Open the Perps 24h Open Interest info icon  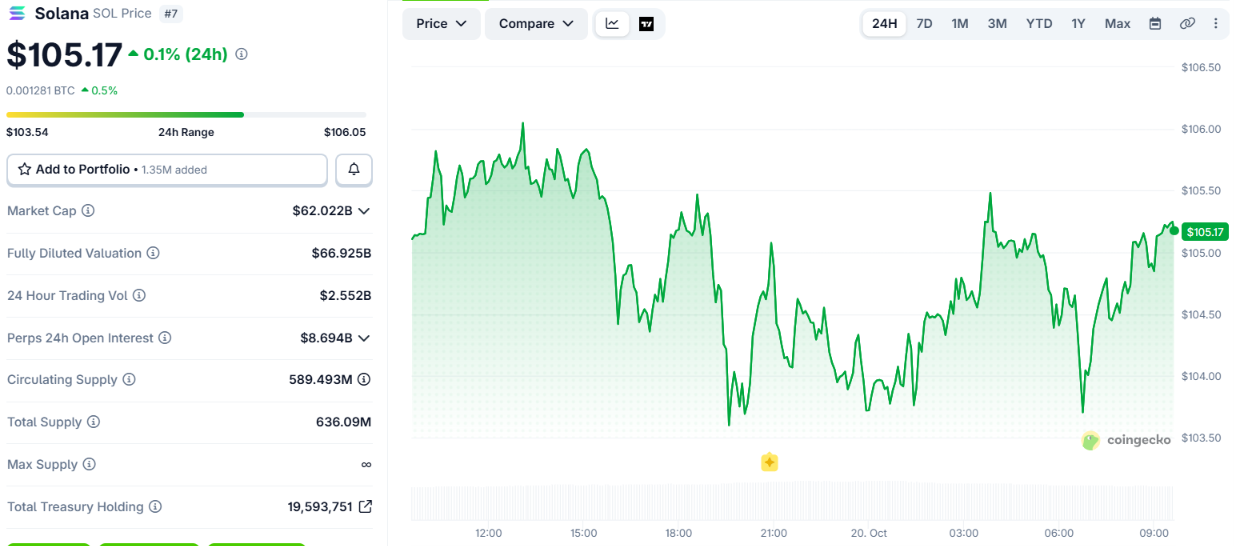coord(165,338)
